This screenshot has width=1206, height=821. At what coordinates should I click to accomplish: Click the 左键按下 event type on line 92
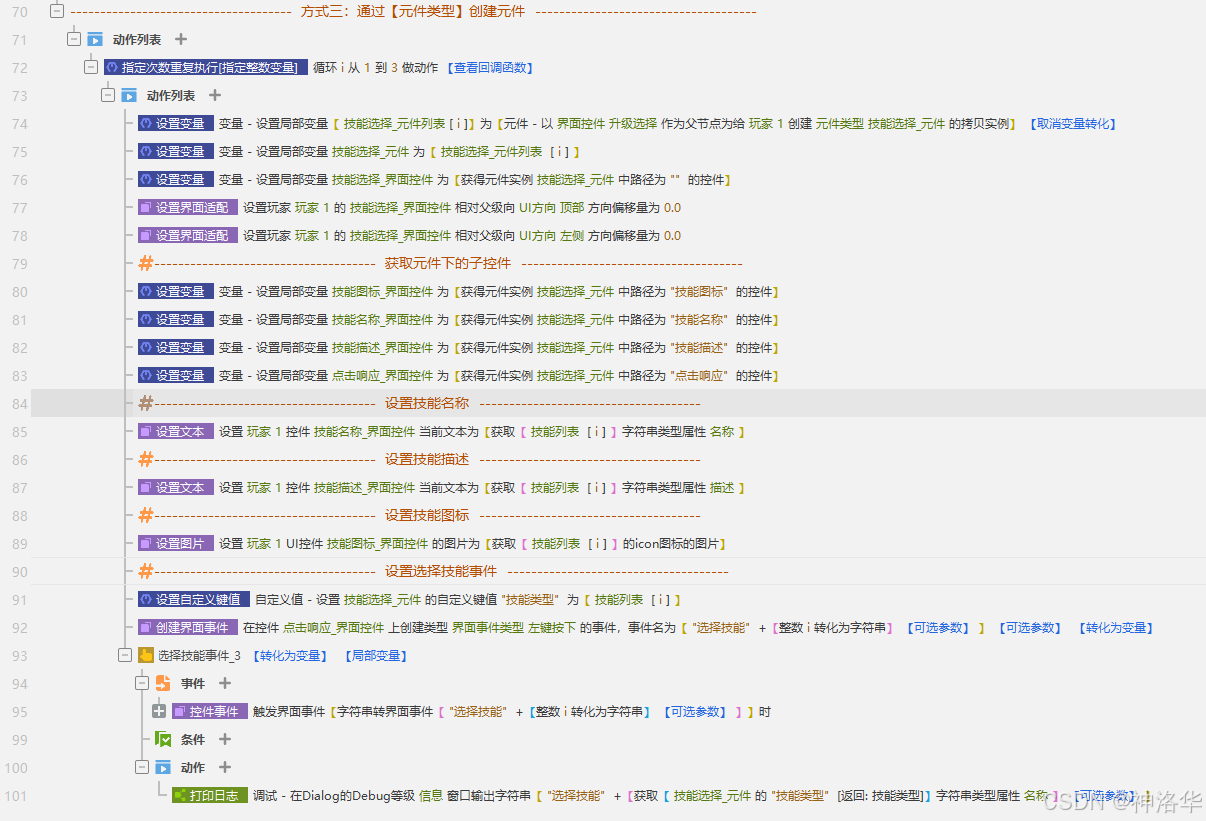[x=552, y=627]
